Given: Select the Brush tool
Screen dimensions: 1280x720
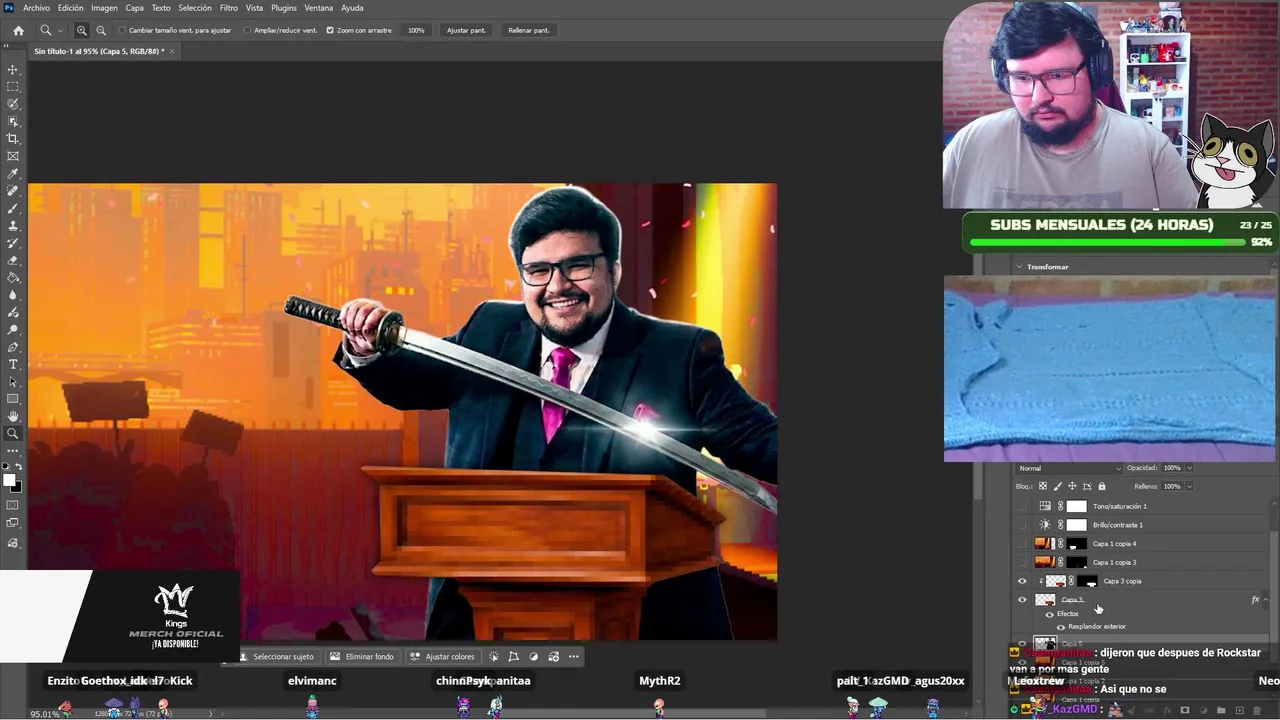Looking at the screenshot, I should (x=13, y=208).
